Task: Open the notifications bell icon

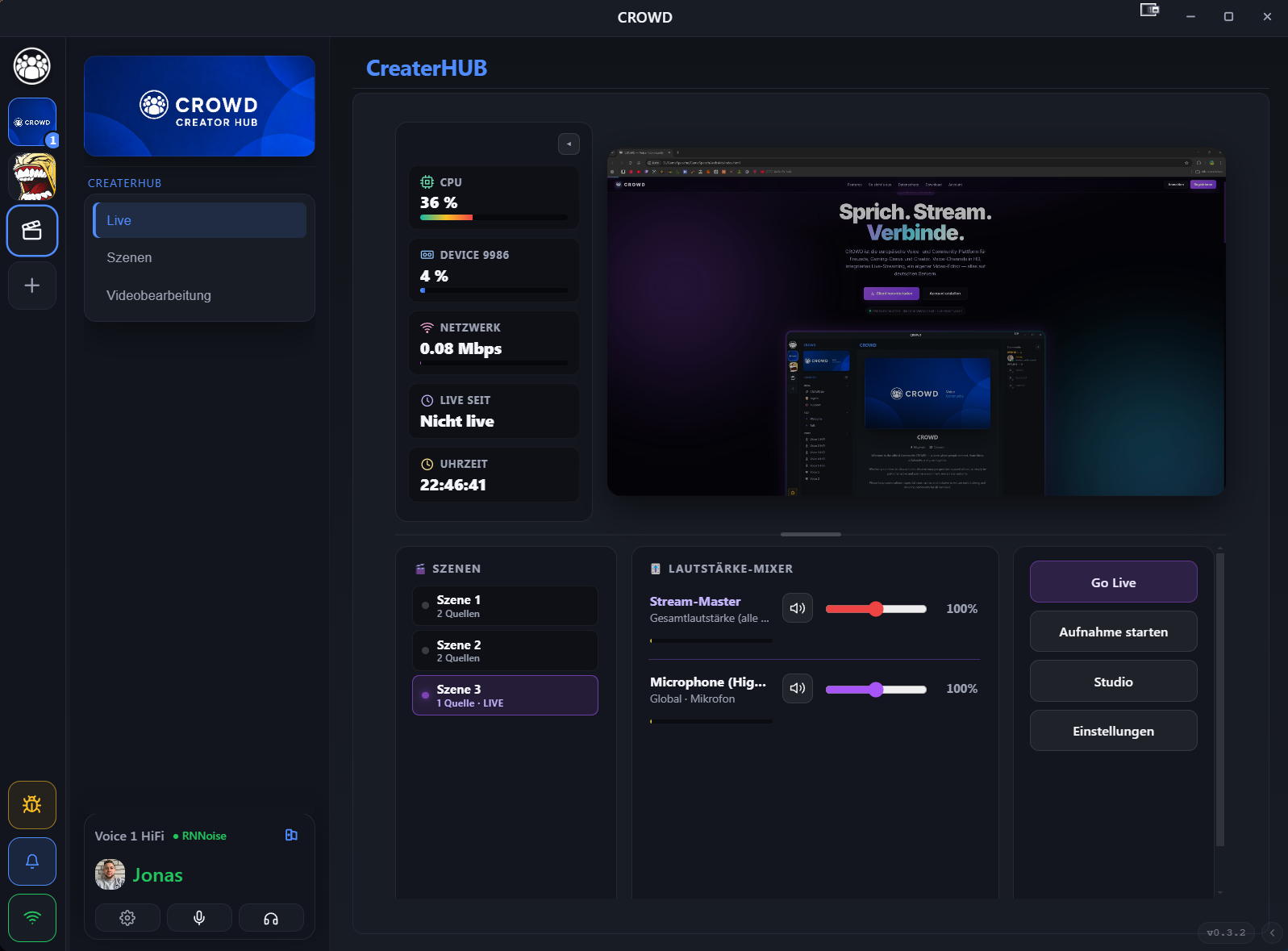Action: click(32, 861)
